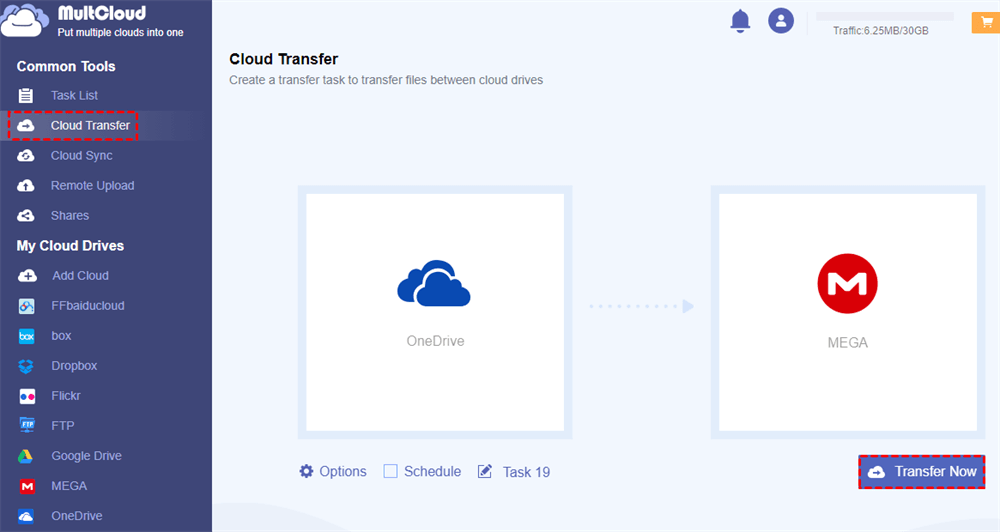Open FTP drive label

click(x=62, y=426)
